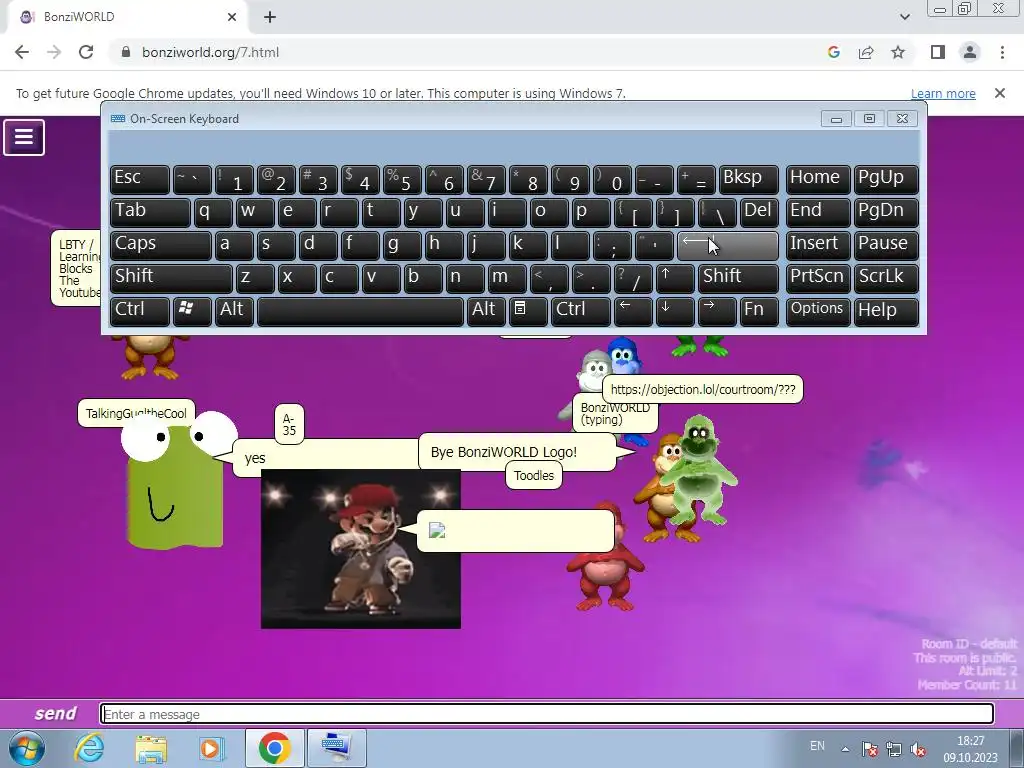
Task: Click the muted volume tray icon
Action: coord(918,749)
